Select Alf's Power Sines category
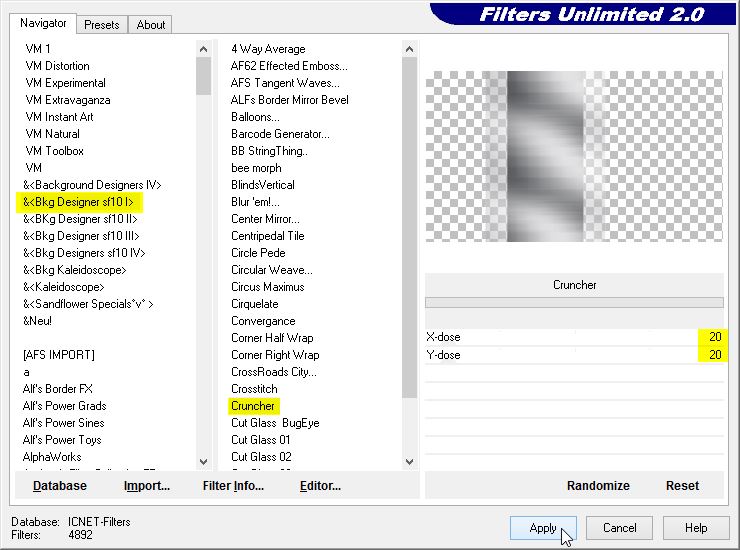Image resolution: width=740 pixels, height=550 pixels. pyautogui.click(x=64, y=423)
